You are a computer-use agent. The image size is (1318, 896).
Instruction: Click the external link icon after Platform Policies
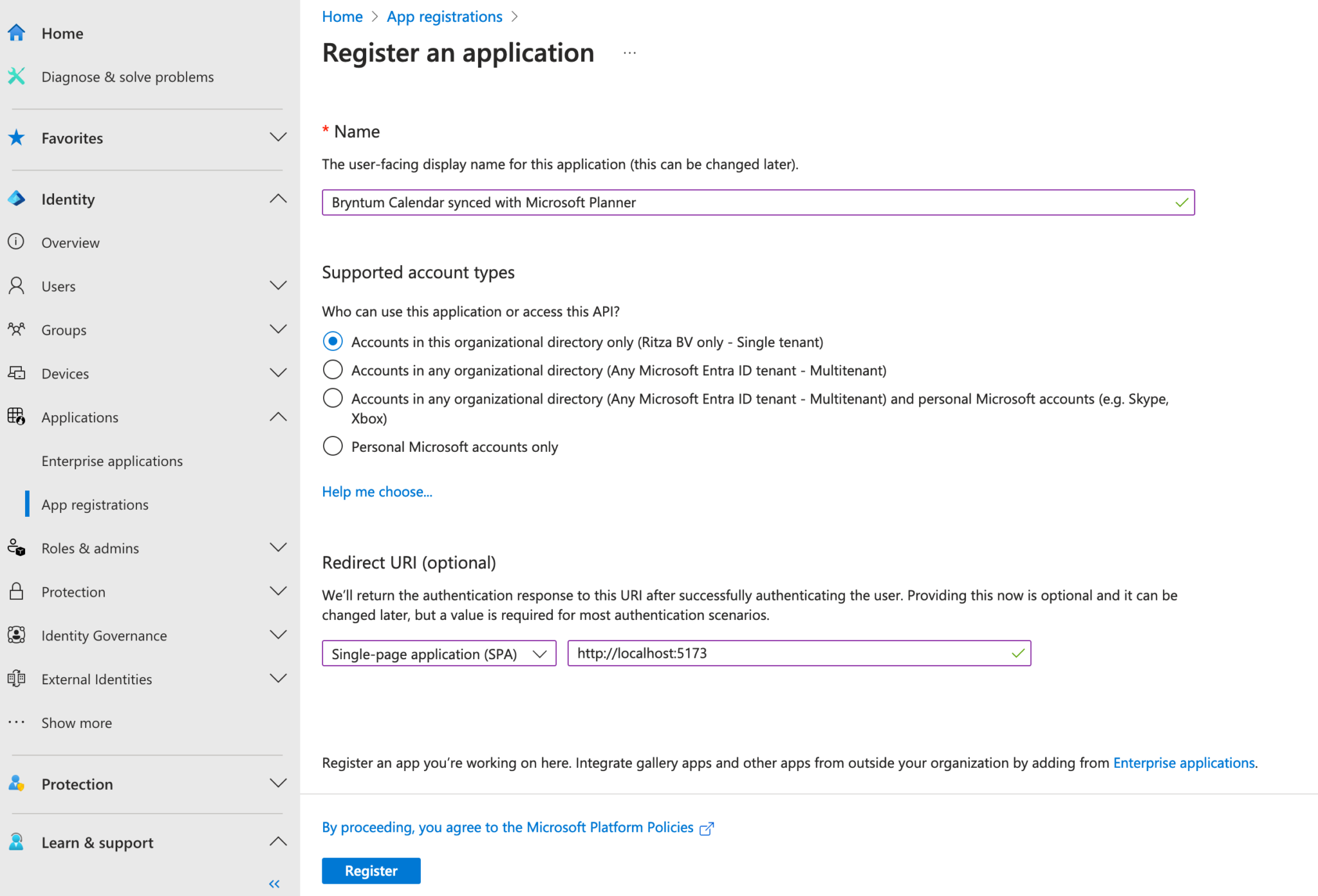coord(707,828)
